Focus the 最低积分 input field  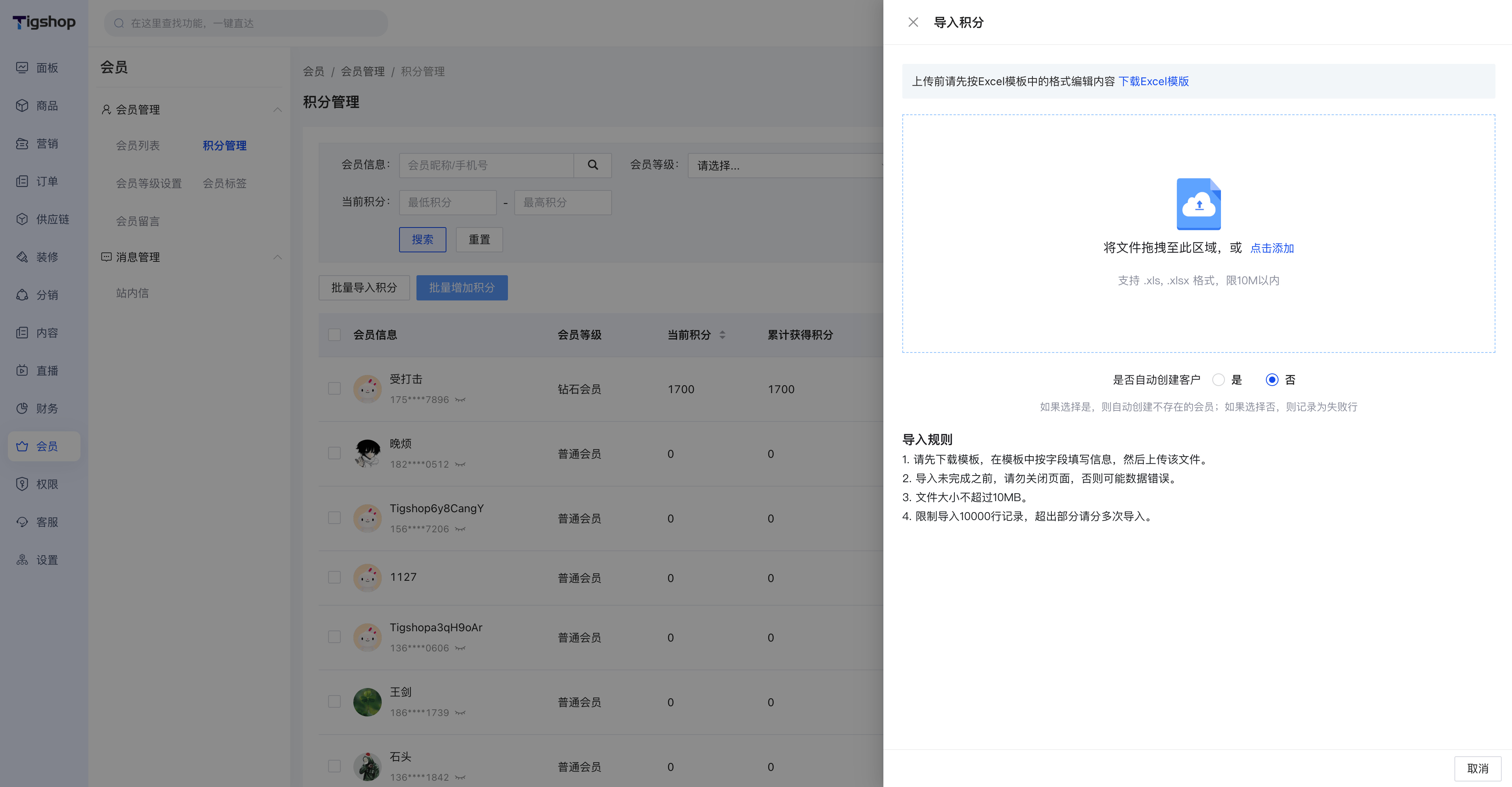[x=448, y=203]
